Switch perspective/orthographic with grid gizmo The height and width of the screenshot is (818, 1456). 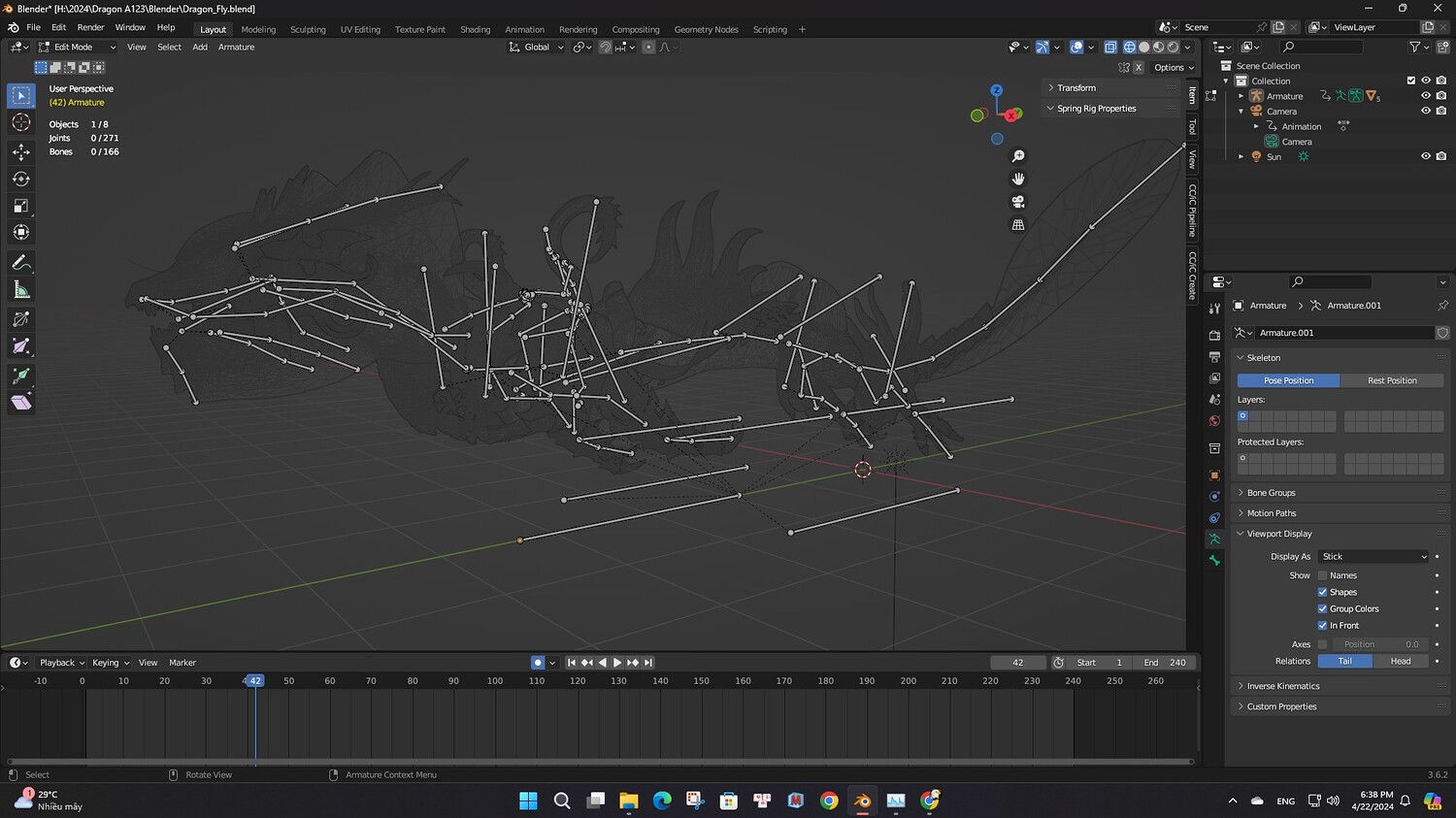tap(1018, 224)
